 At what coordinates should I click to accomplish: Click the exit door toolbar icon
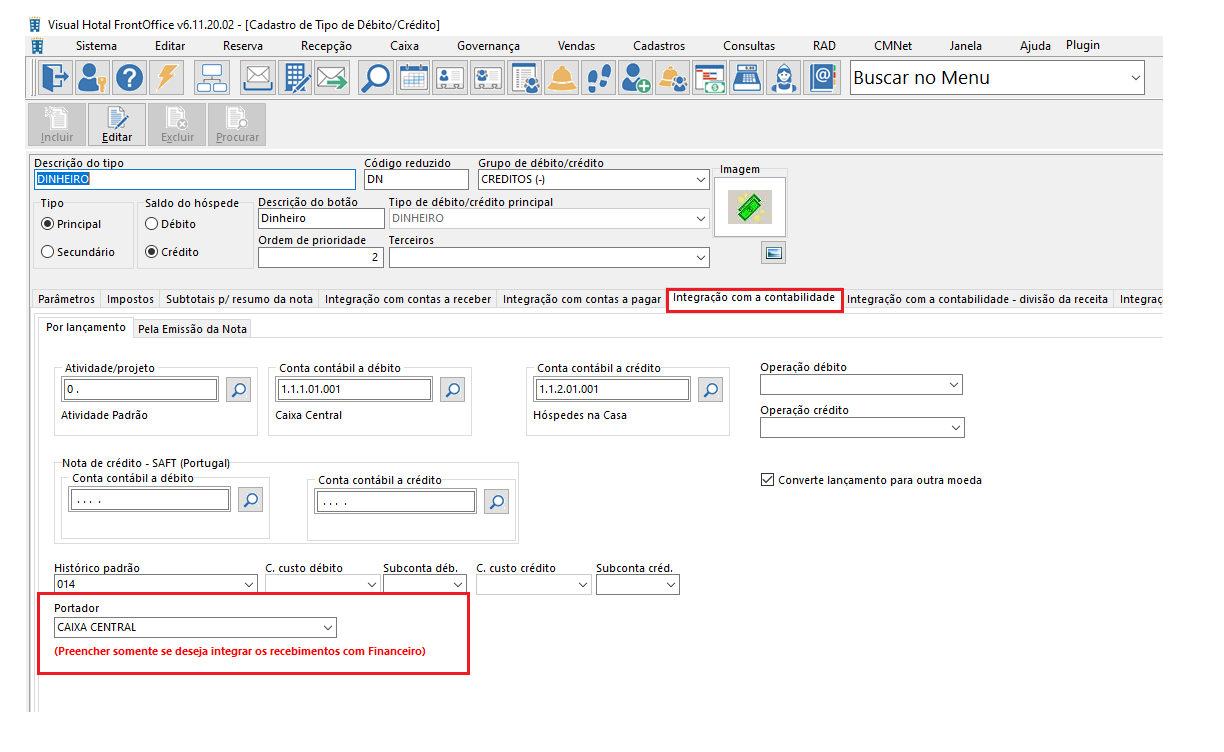[54, 77]
